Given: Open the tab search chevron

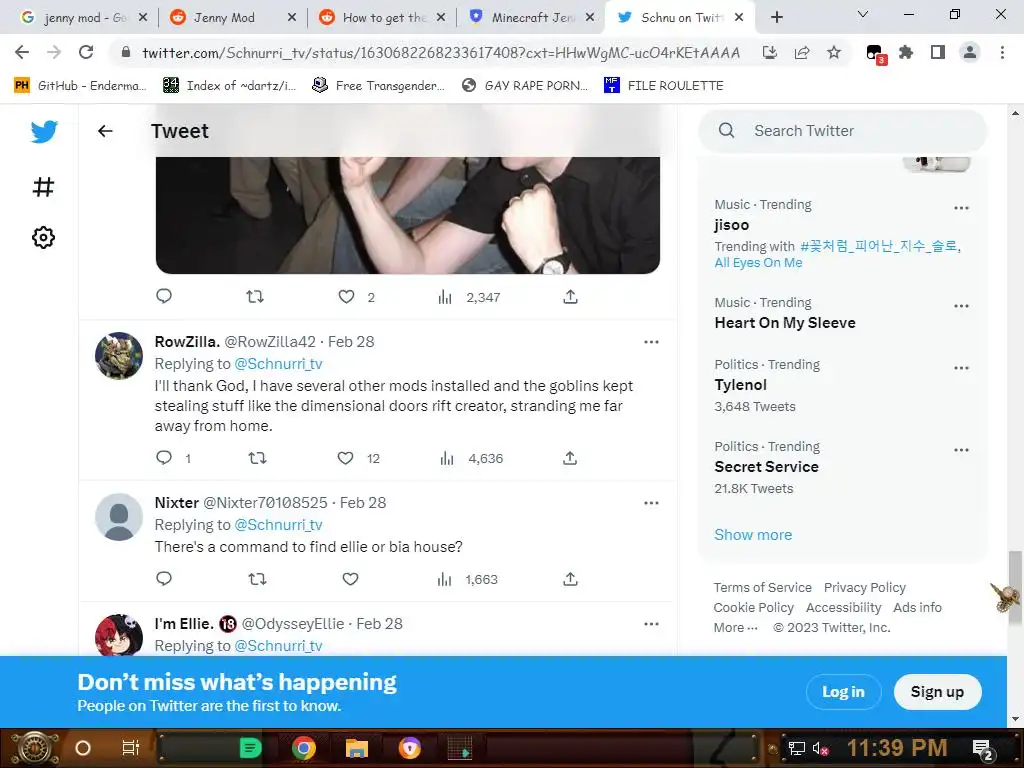Looking at the screenshot, I should tap(863, 14).
